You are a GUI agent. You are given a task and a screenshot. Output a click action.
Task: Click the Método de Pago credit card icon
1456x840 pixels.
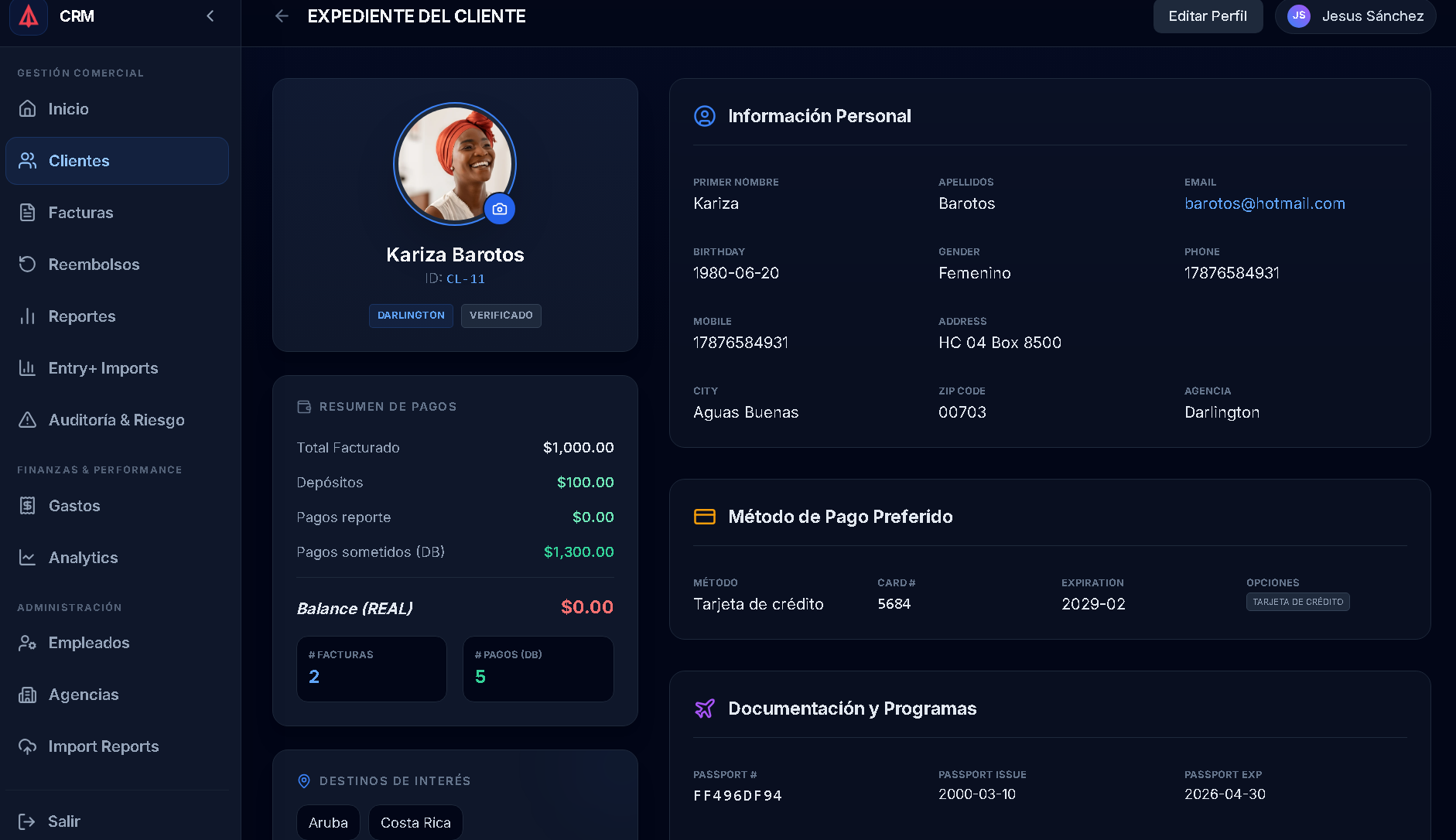click(x=705, y=517)
